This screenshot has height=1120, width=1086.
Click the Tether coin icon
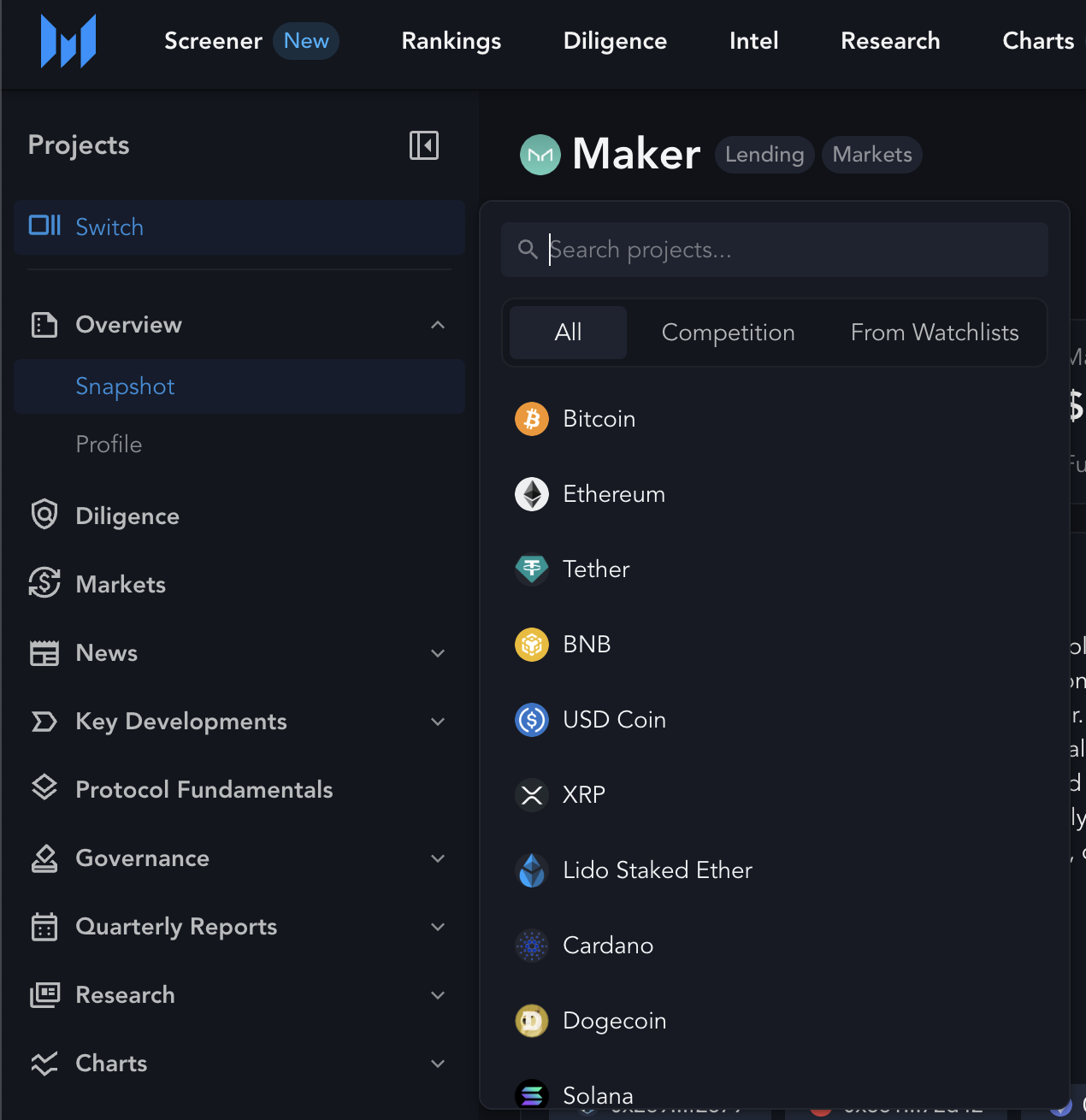[x=532, y=569]
